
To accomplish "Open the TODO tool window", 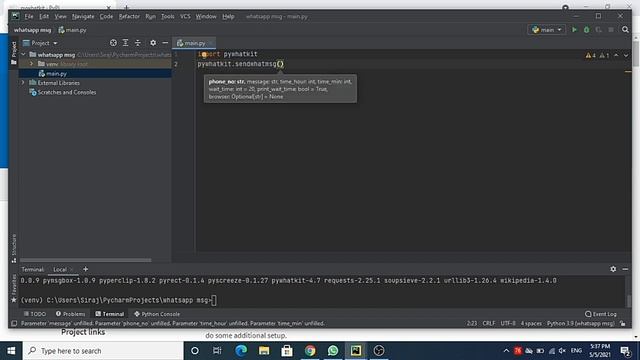I will pyautogui.click(x=35, y=314).
